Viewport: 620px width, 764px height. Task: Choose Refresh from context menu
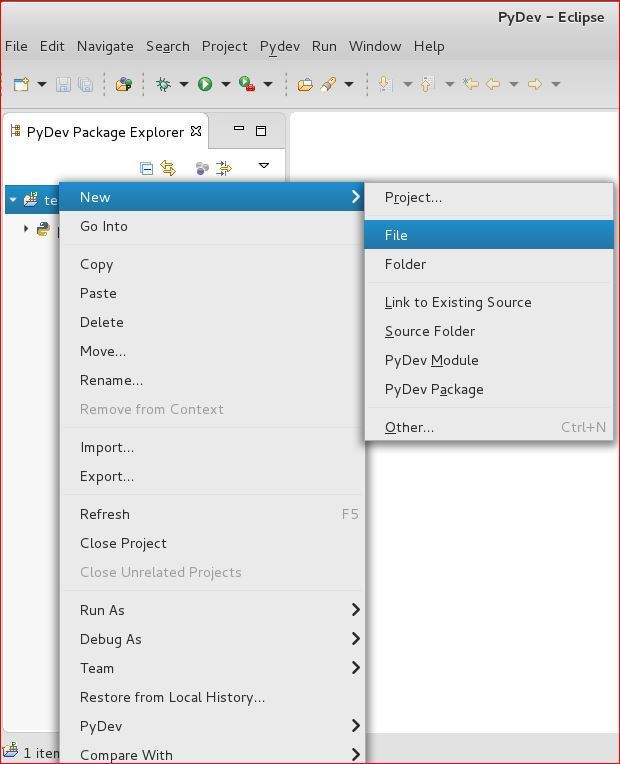click(212, 514)
